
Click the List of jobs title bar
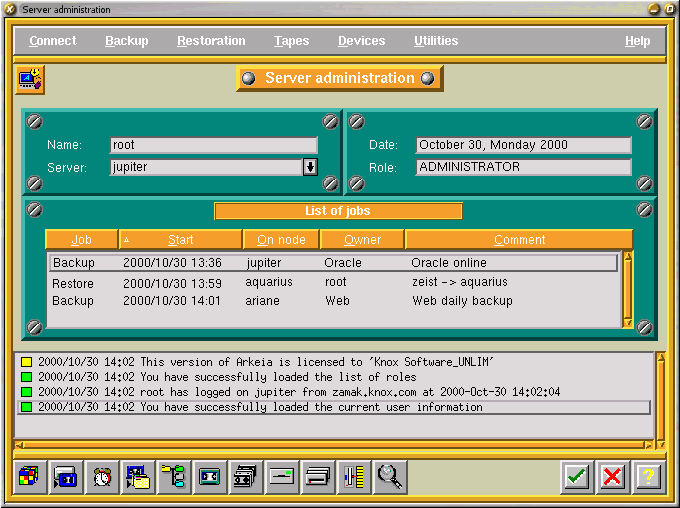pos(338,211)
